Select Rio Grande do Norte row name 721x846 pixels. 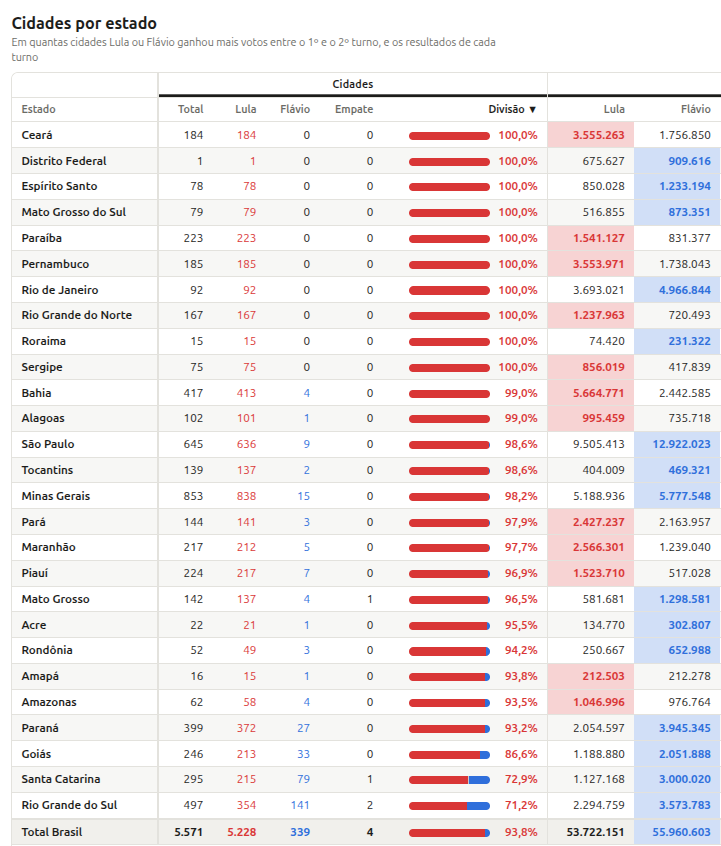point(77,315)
